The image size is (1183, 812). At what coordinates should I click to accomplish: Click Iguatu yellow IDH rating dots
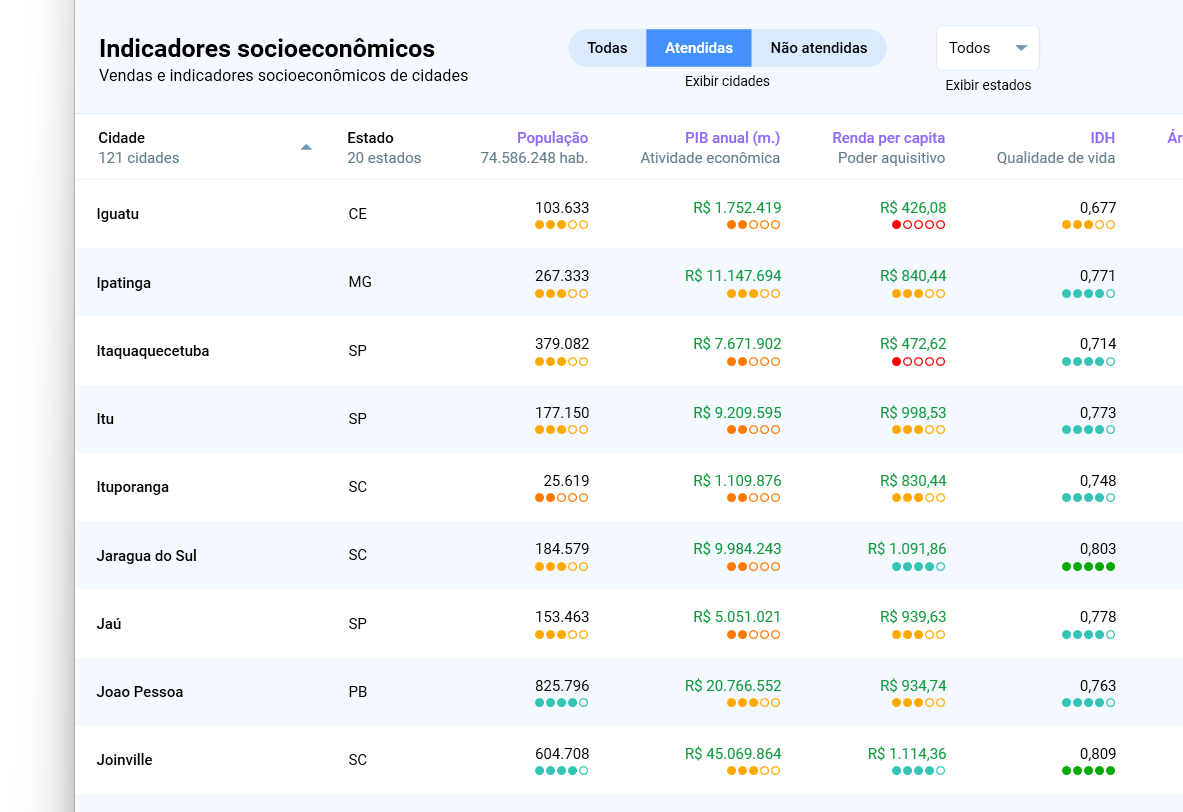(x=1088, y=225)
